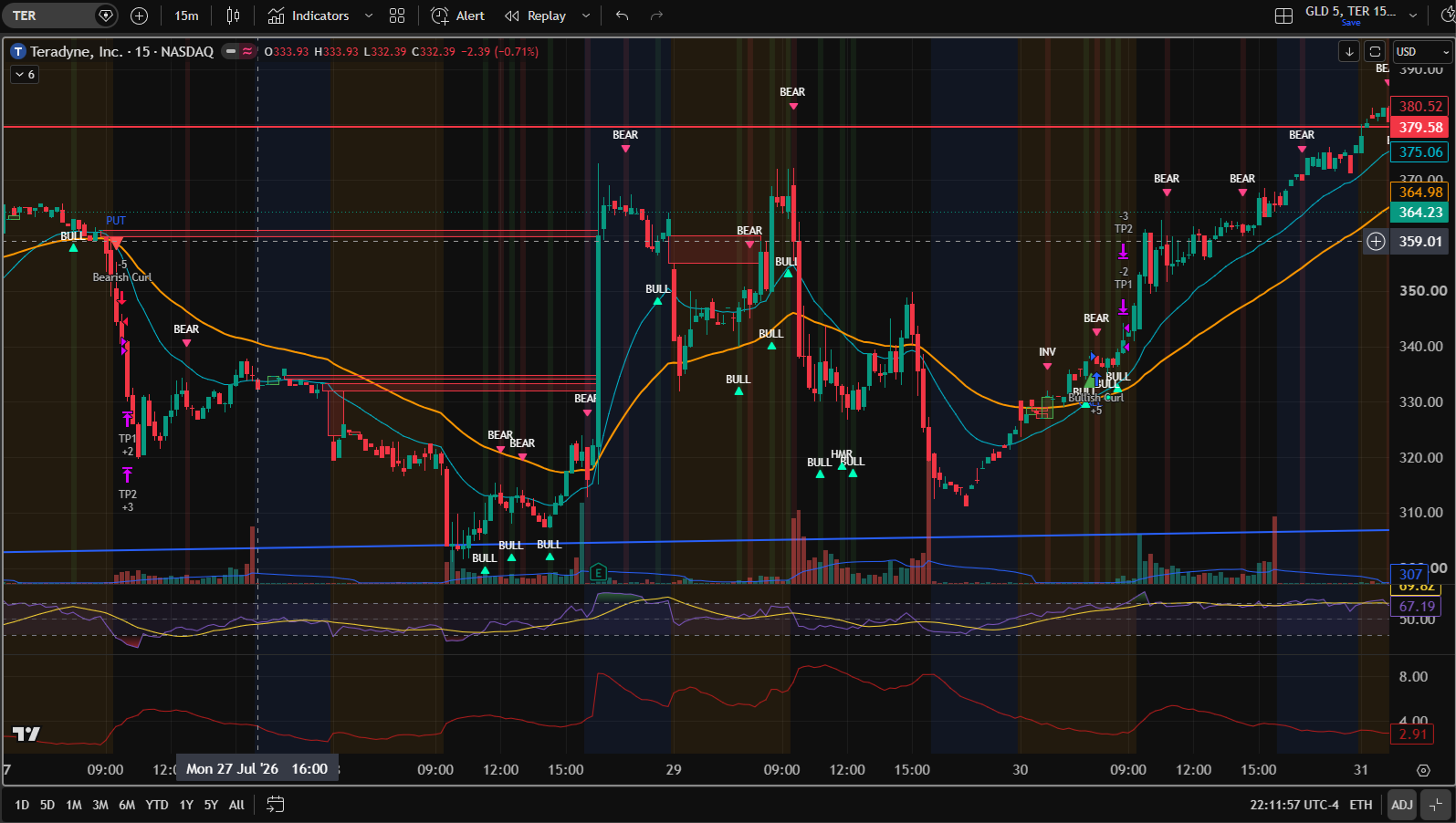Open the timezone menu showing UTC-4
This screenshot has width=1456, height=823.
(x=1294, y=805)
